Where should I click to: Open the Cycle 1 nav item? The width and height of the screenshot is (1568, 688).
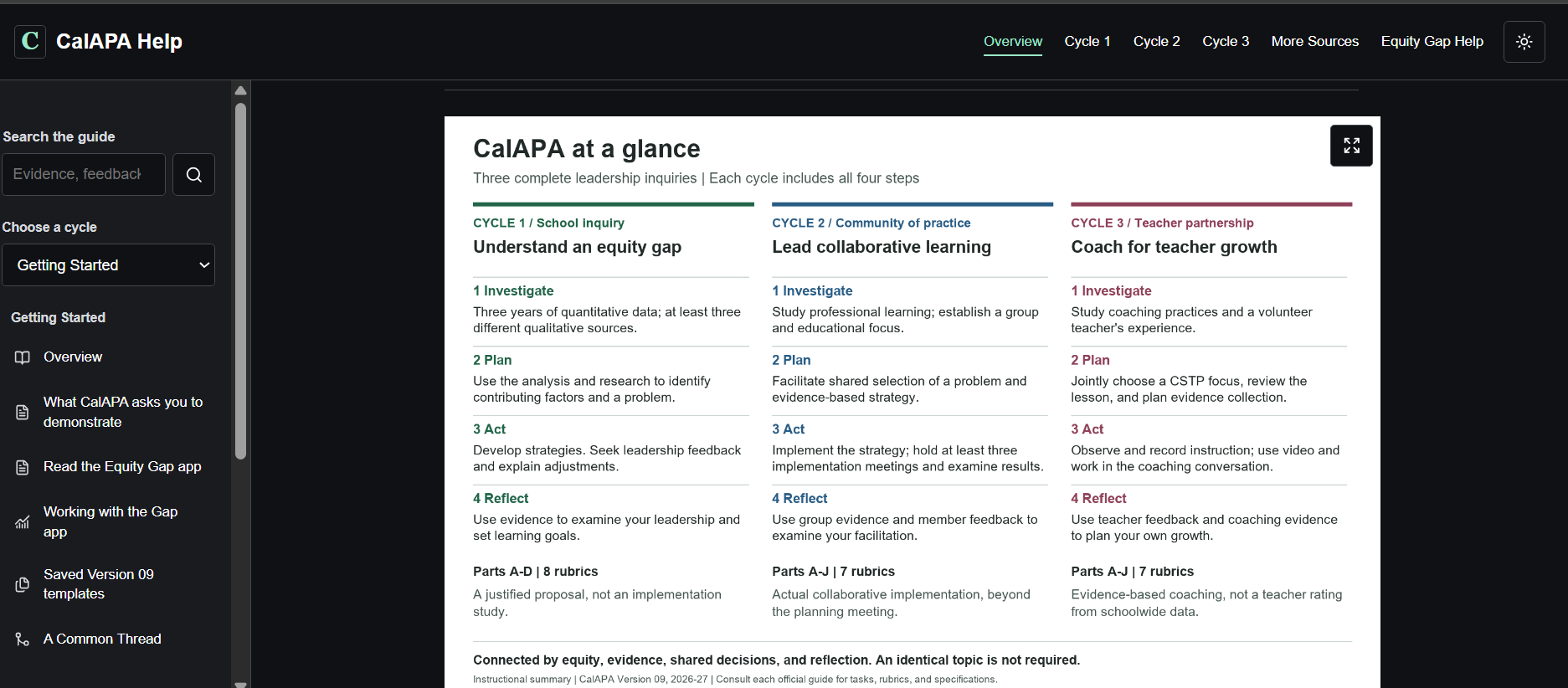1087,41
